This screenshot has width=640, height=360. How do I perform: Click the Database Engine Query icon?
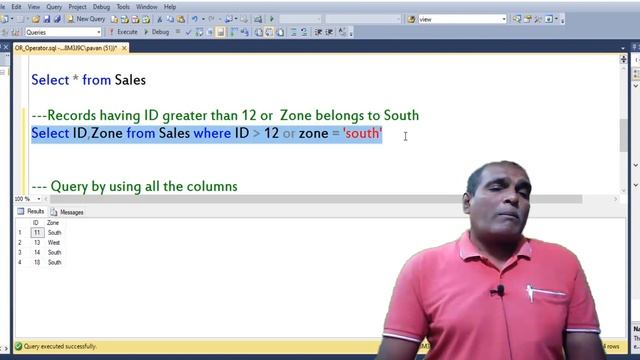114,19
